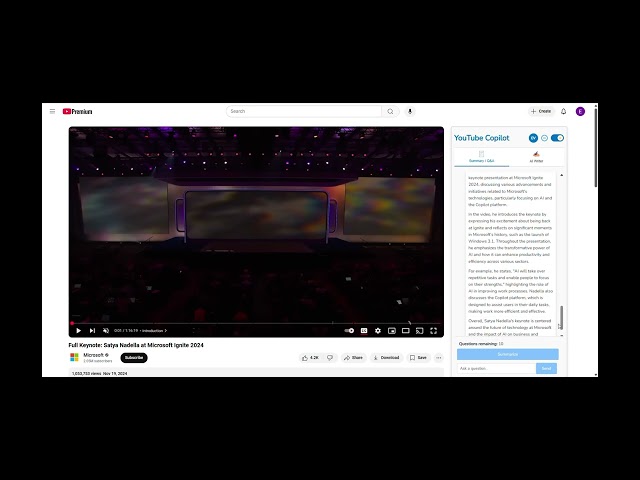Save the video to a playlist
This screenshot has width=640, height=480.
tap(418, 358)
